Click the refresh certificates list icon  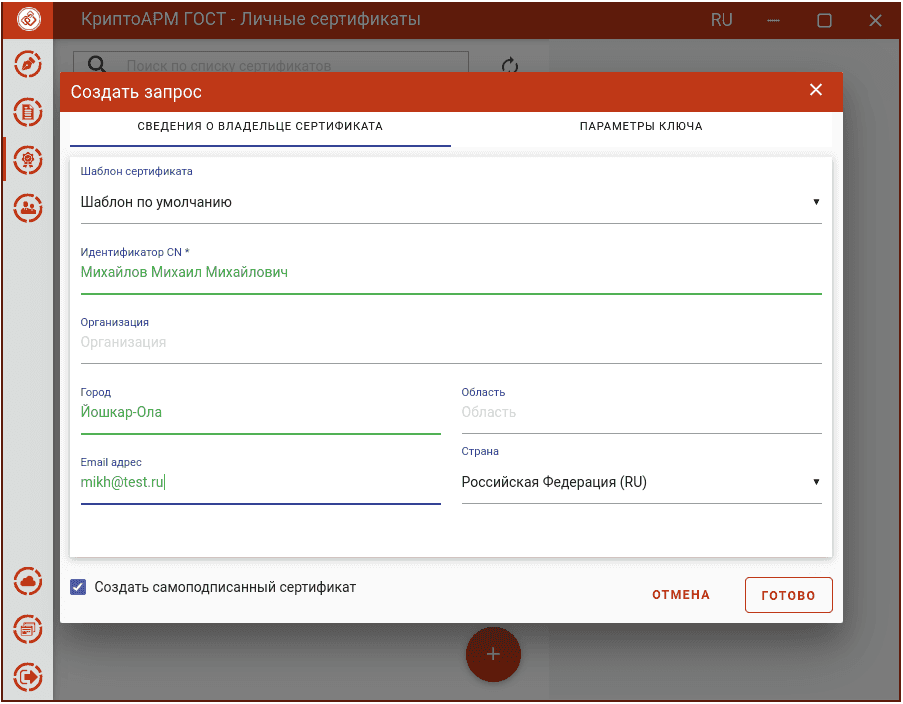click(x=510, y=66)
